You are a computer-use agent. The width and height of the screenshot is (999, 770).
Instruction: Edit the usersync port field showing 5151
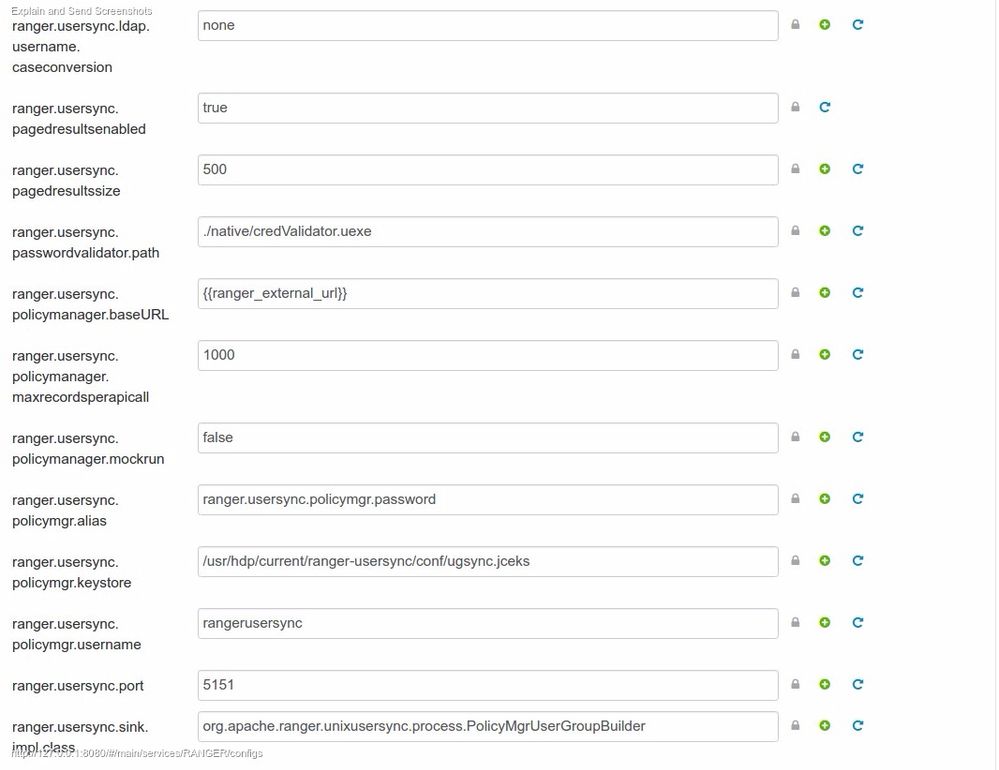coord(488,686)
